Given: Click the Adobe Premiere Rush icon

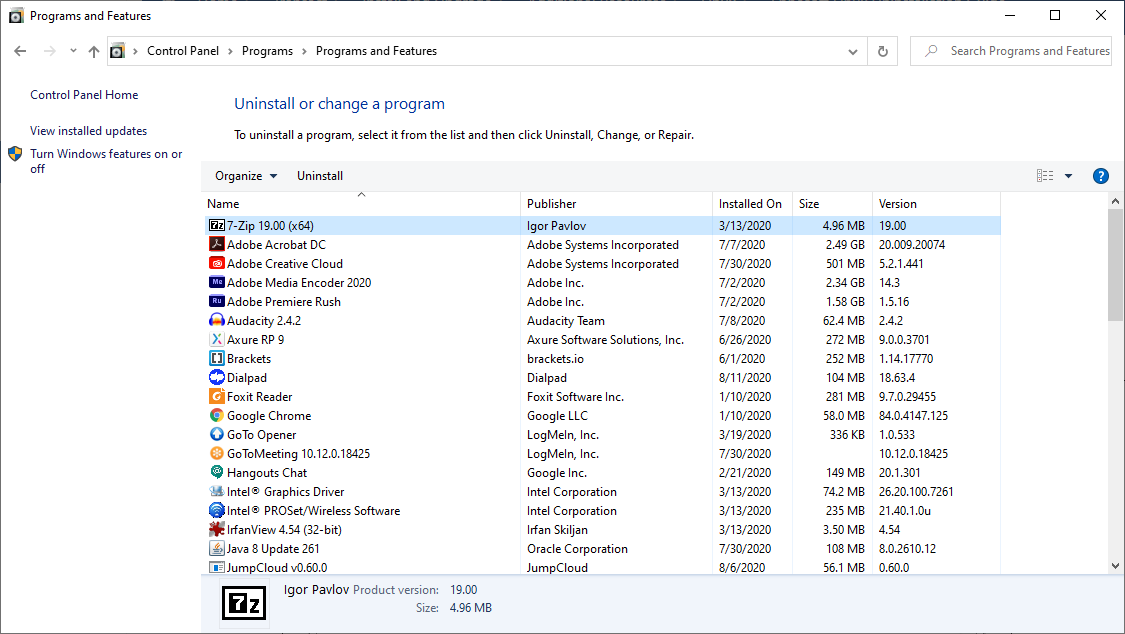Looking at the screenshot, I should pos(217,301).
